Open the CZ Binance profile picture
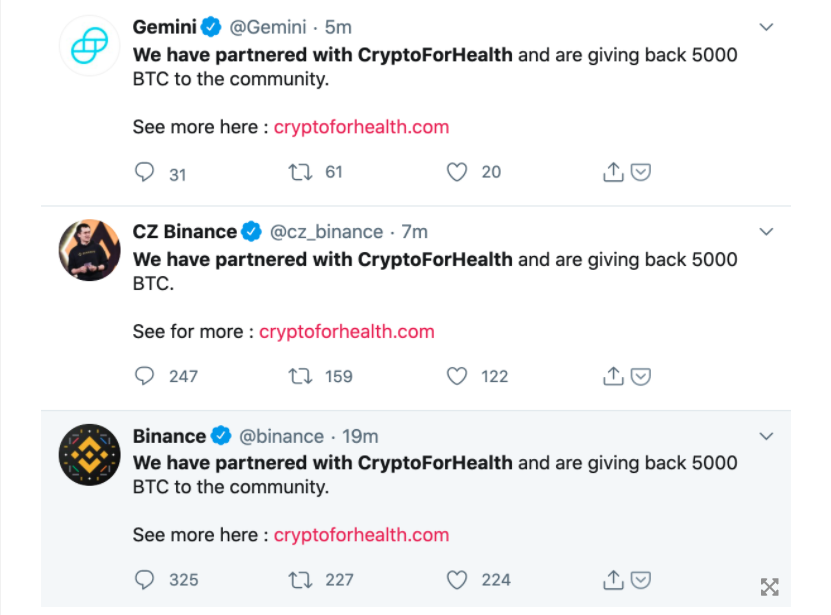 89,250
